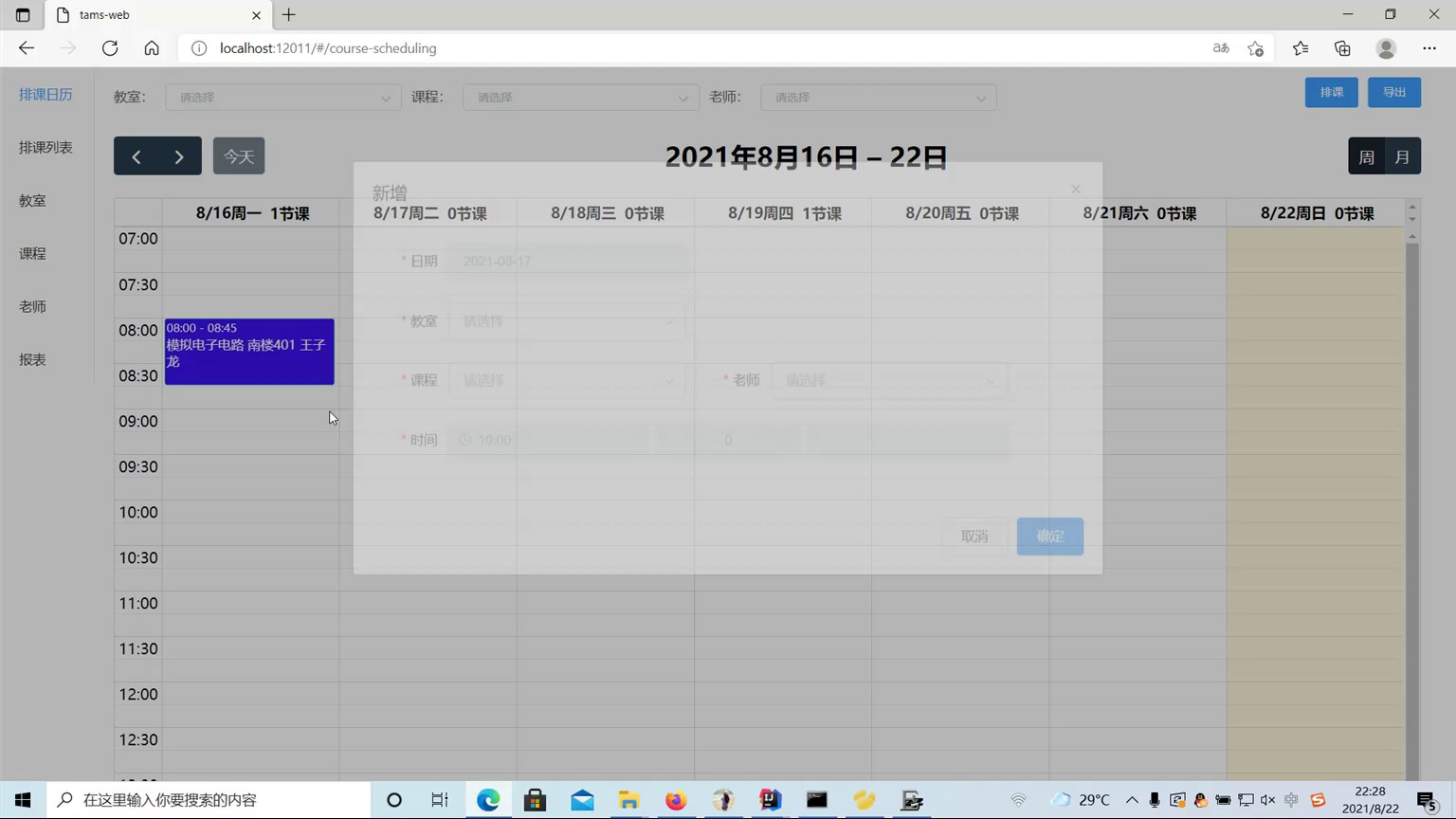This screenshot has height=819, width=1456.
Task: Refresh the browser page
Action: tap(110, 48)
